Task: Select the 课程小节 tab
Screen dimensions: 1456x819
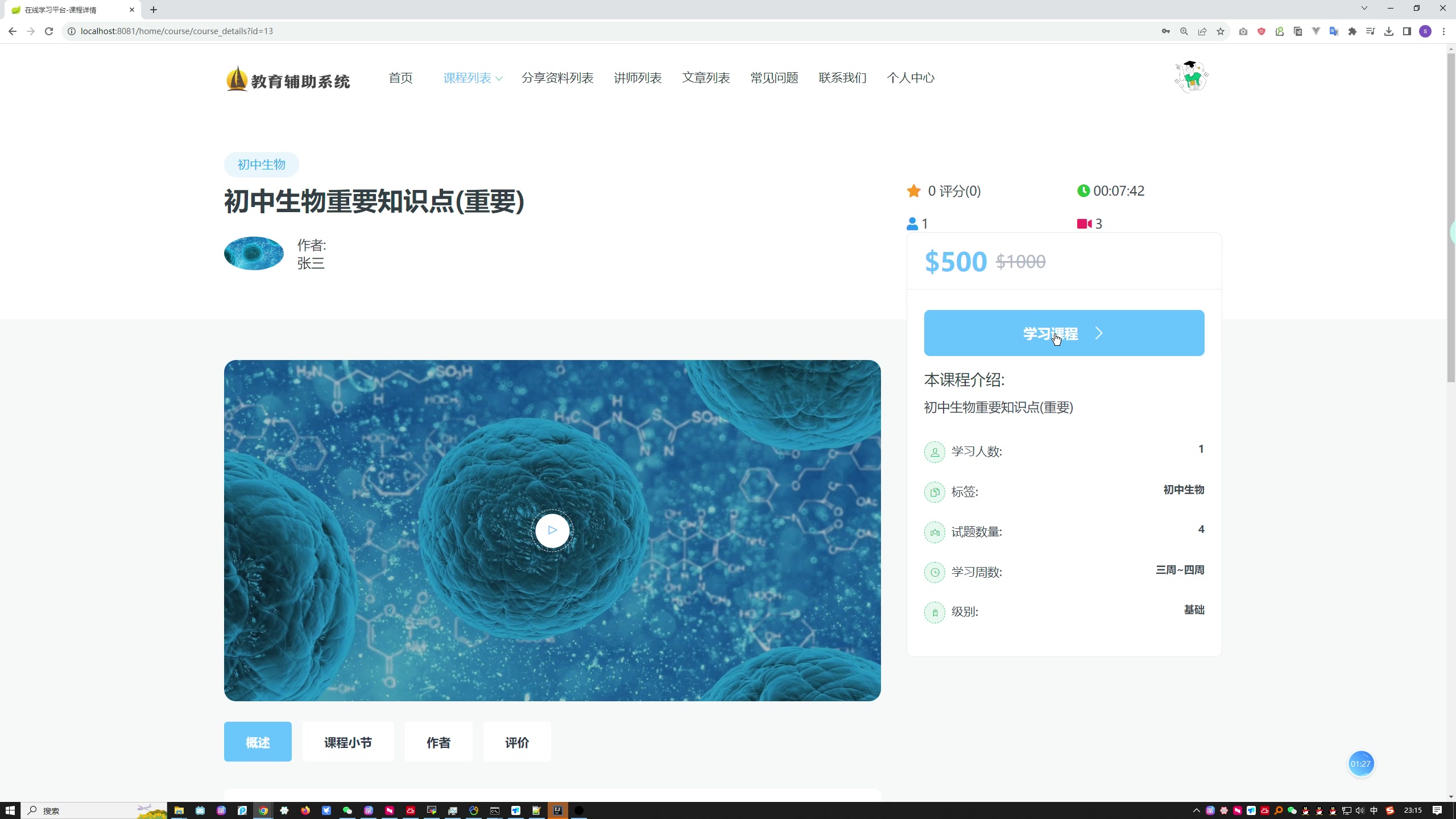Action: click(x=347, y=742)
